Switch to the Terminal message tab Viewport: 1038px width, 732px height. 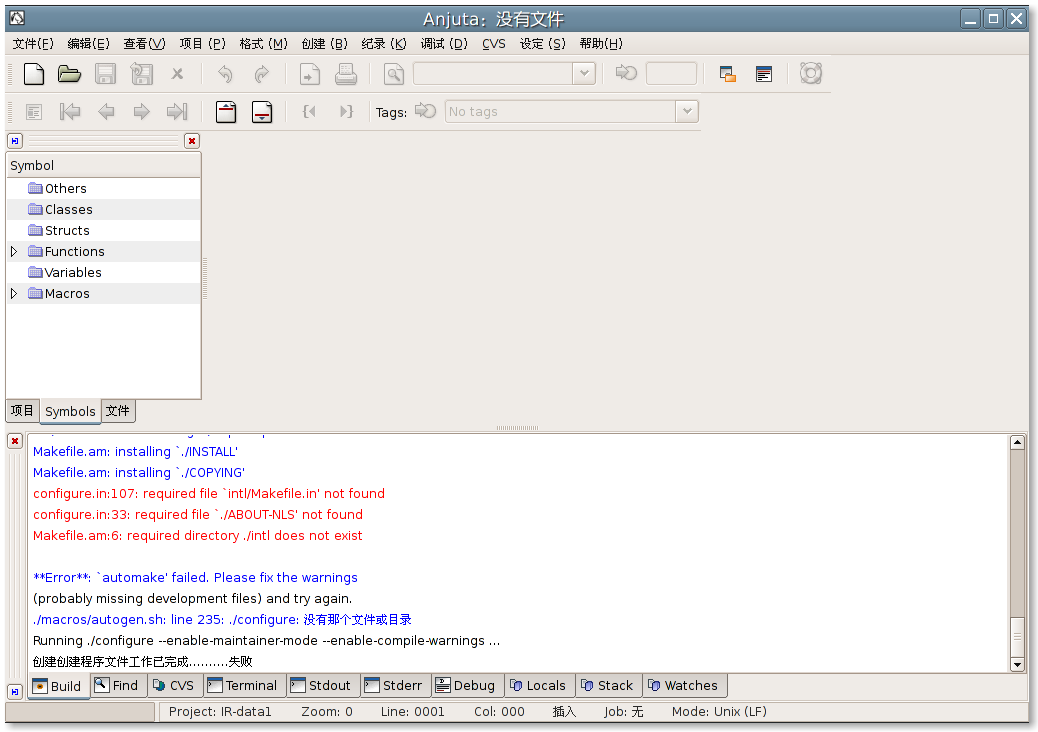pyautogui.click(x=243, y=686)
